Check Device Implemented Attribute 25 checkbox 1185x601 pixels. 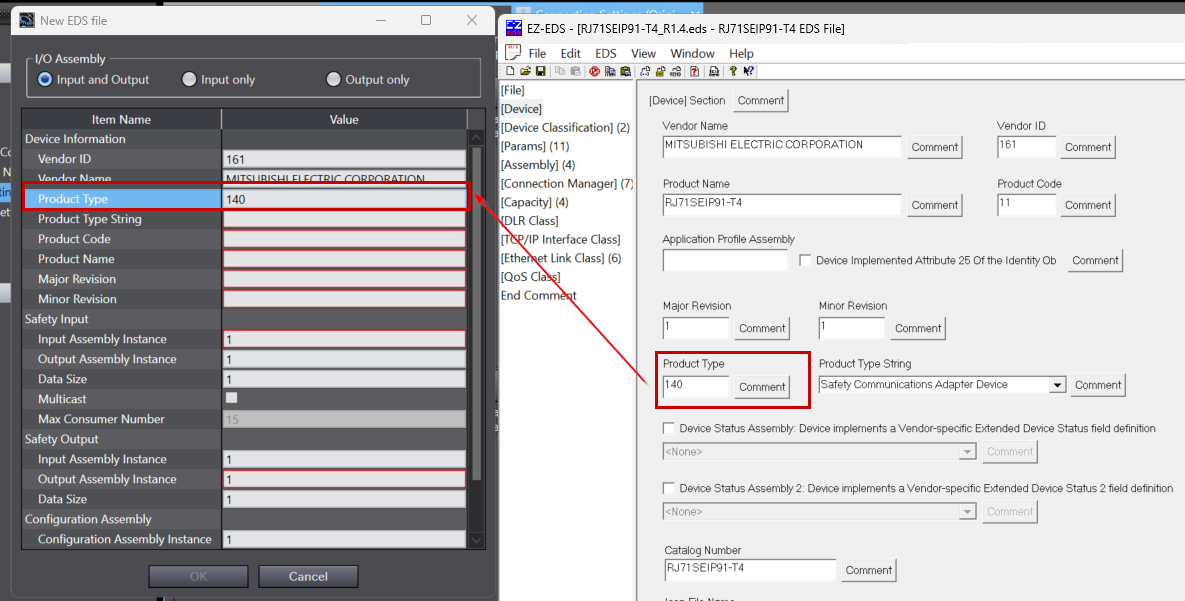click(x=806, y=260)
